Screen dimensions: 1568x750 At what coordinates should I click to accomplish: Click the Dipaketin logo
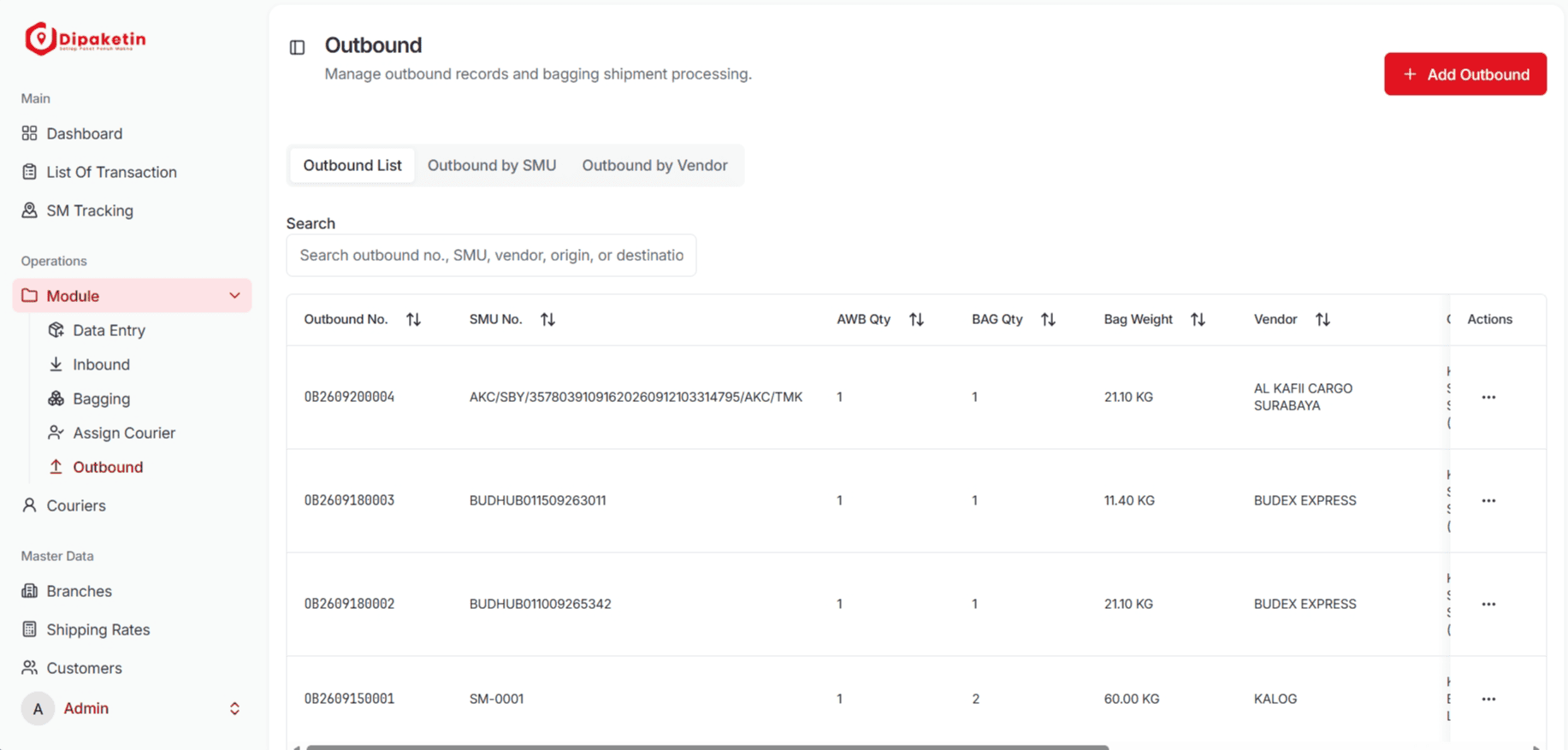click(x=86, y=38)
